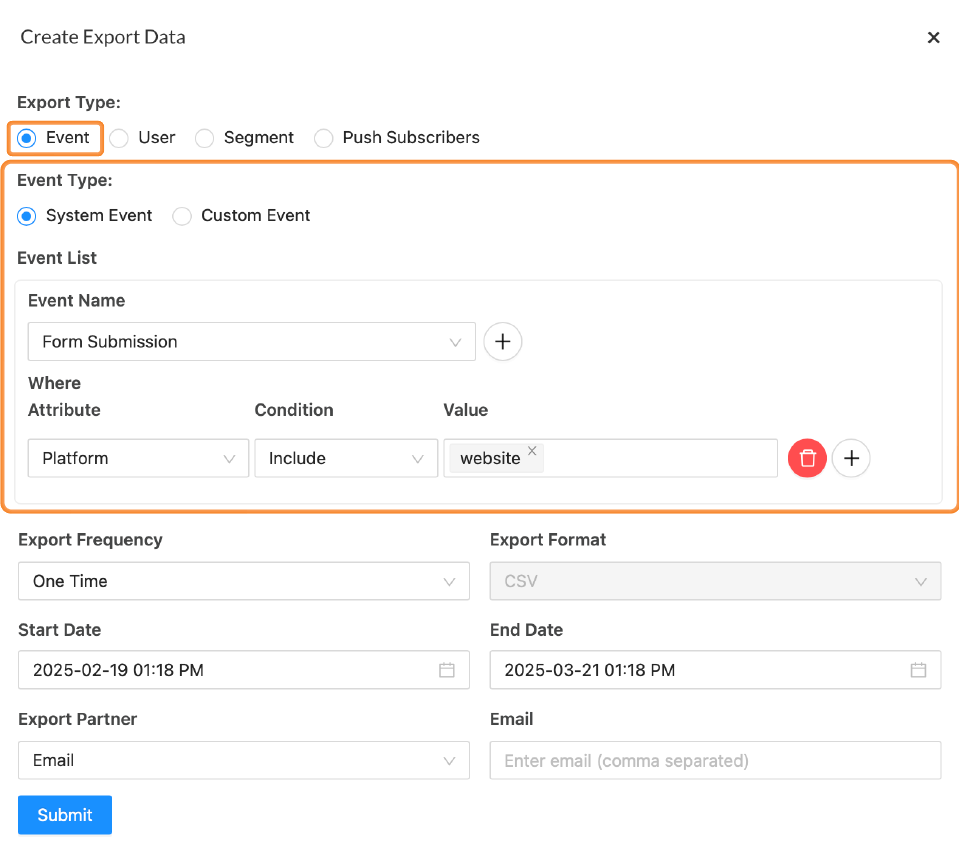Switch to Custom Event type
The height and width of the screenshot is (858, 959).
click(182, 216)
